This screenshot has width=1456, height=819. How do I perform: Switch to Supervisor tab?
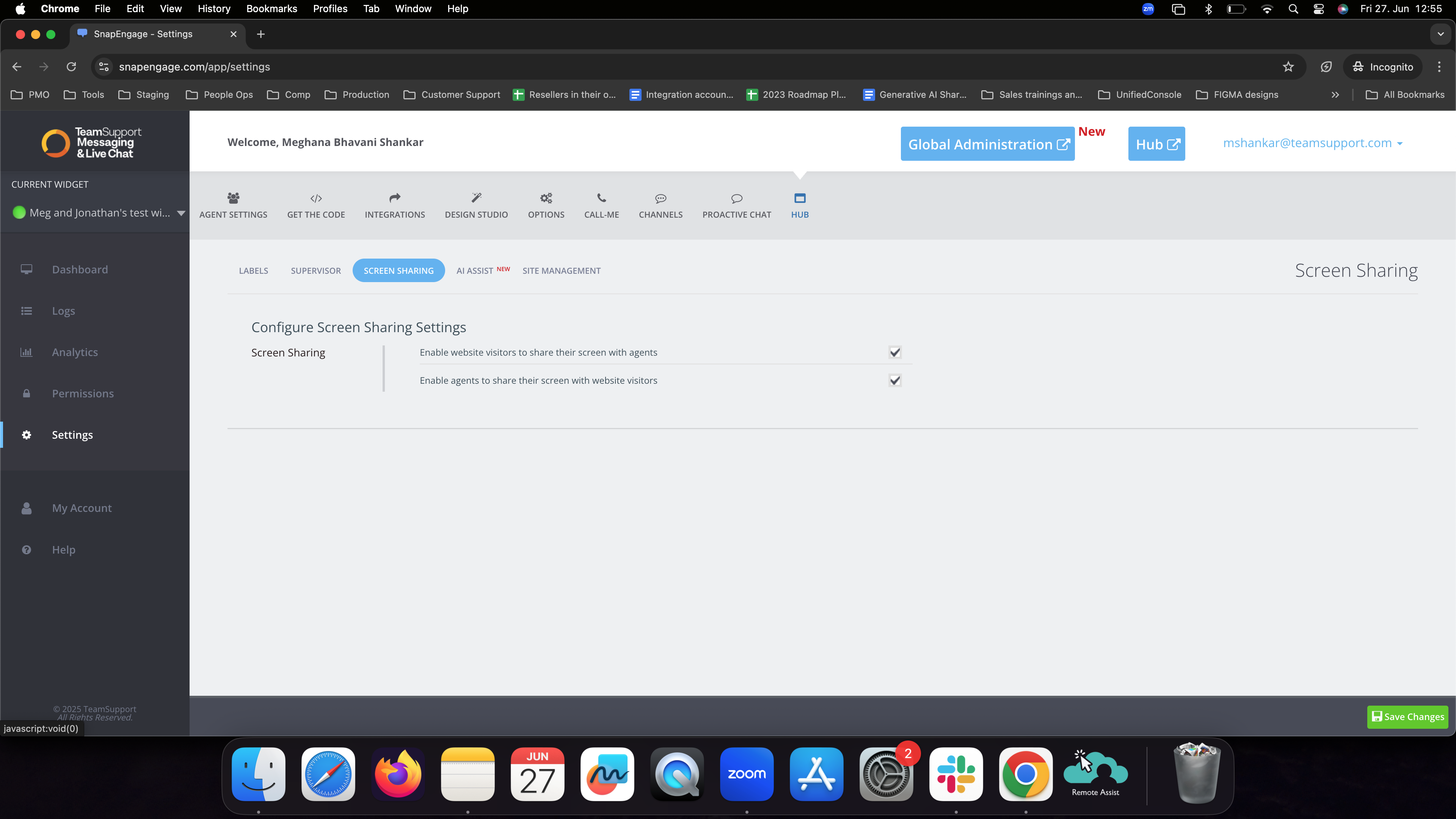(315, 271)
